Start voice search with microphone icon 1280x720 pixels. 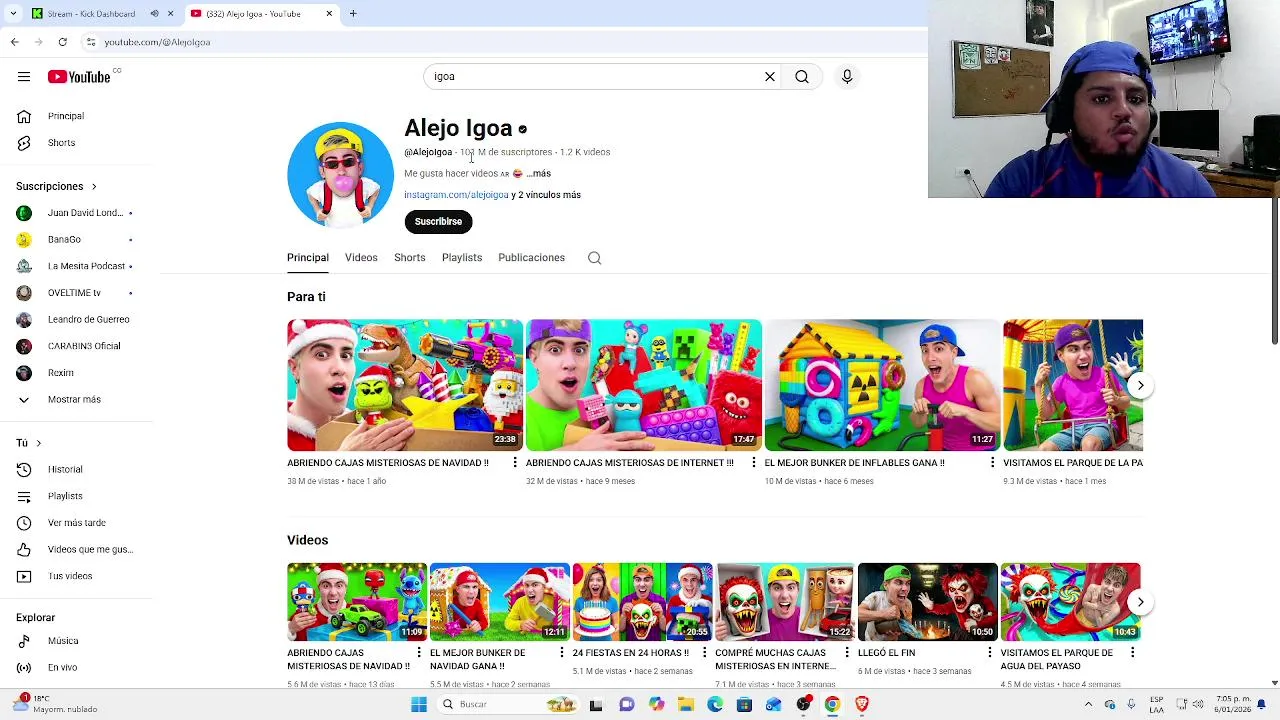tap(847, 77)
